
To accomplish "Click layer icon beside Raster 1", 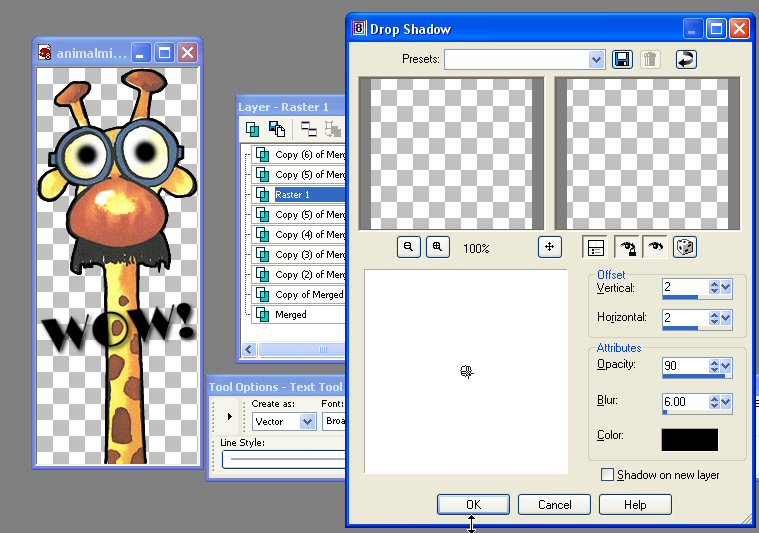I will click(262, 195).
